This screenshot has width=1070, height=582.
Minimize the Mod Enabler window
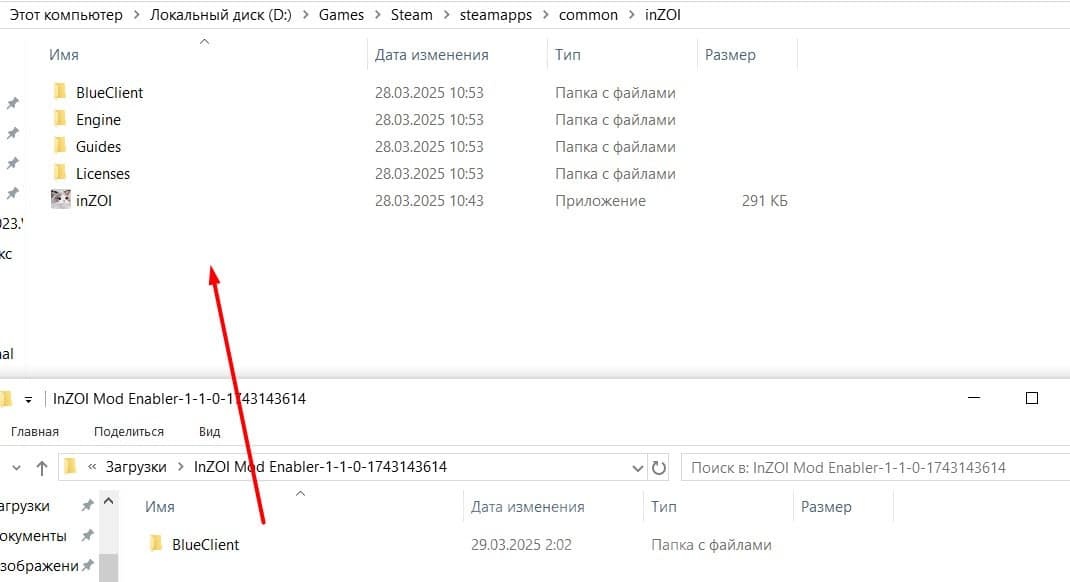tap(974, 398)
